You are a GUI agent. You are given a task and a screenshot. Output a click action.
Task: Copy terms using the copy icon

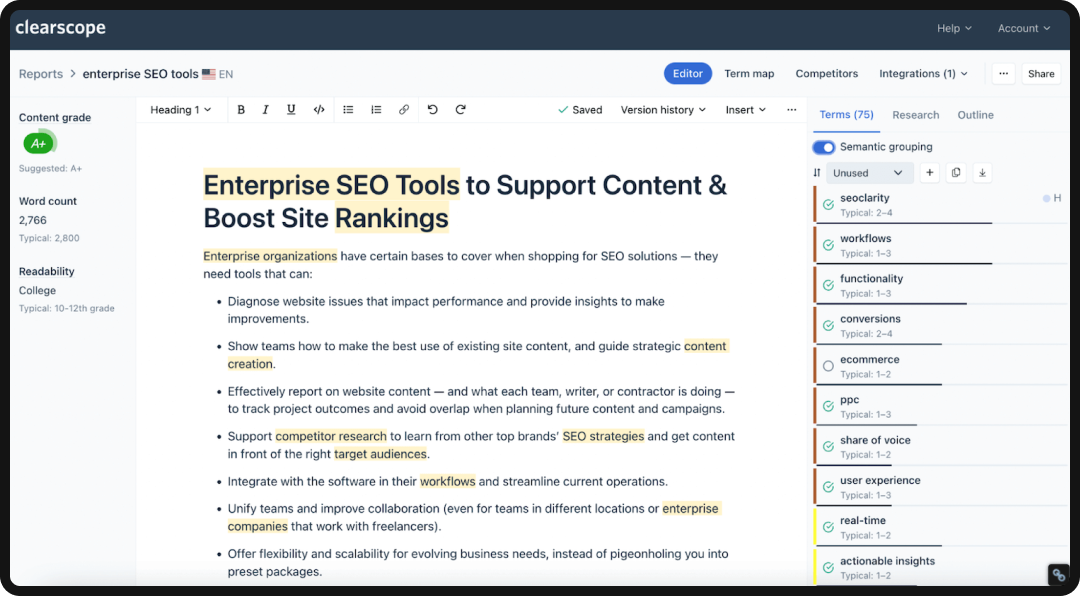pyautogui.click(x=956, y=172)
